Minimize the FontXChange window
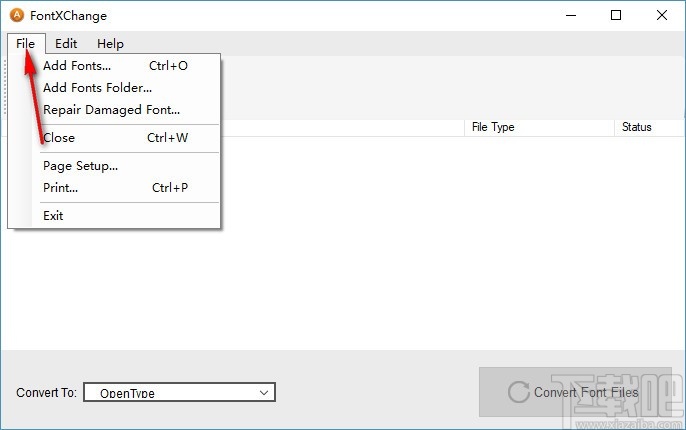Image resolution: width=686 pixels, height=430 pixels. pos(571,16)
